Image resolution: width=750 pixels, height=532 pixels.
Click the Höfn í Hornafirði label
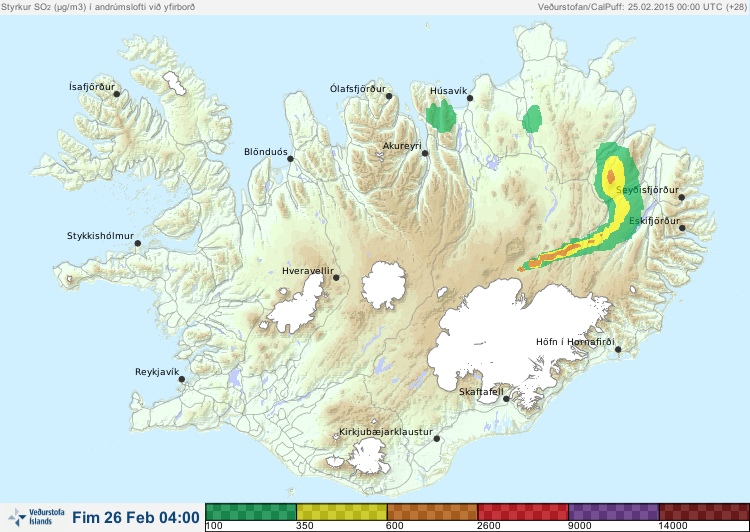pos(575,342)
